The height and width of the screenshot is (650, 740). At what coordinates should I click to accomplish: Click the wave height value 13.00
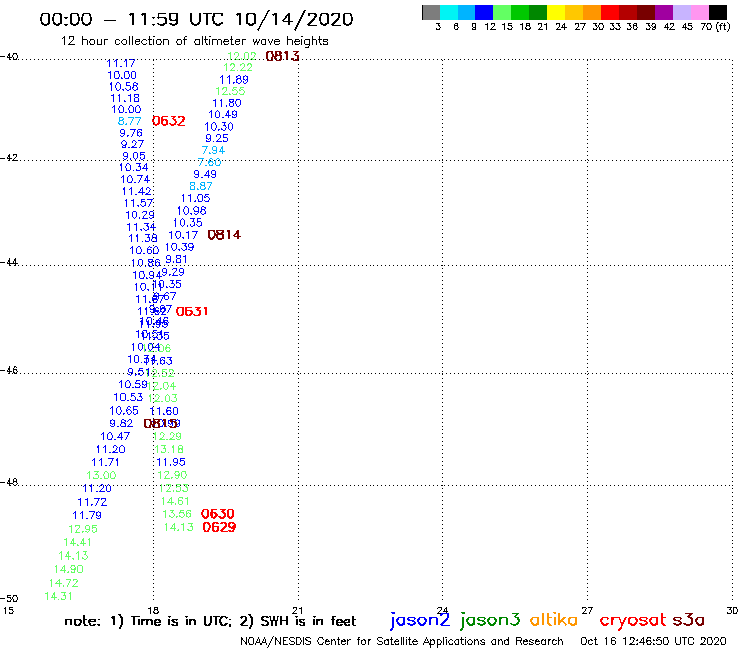(x=101, y=475)
